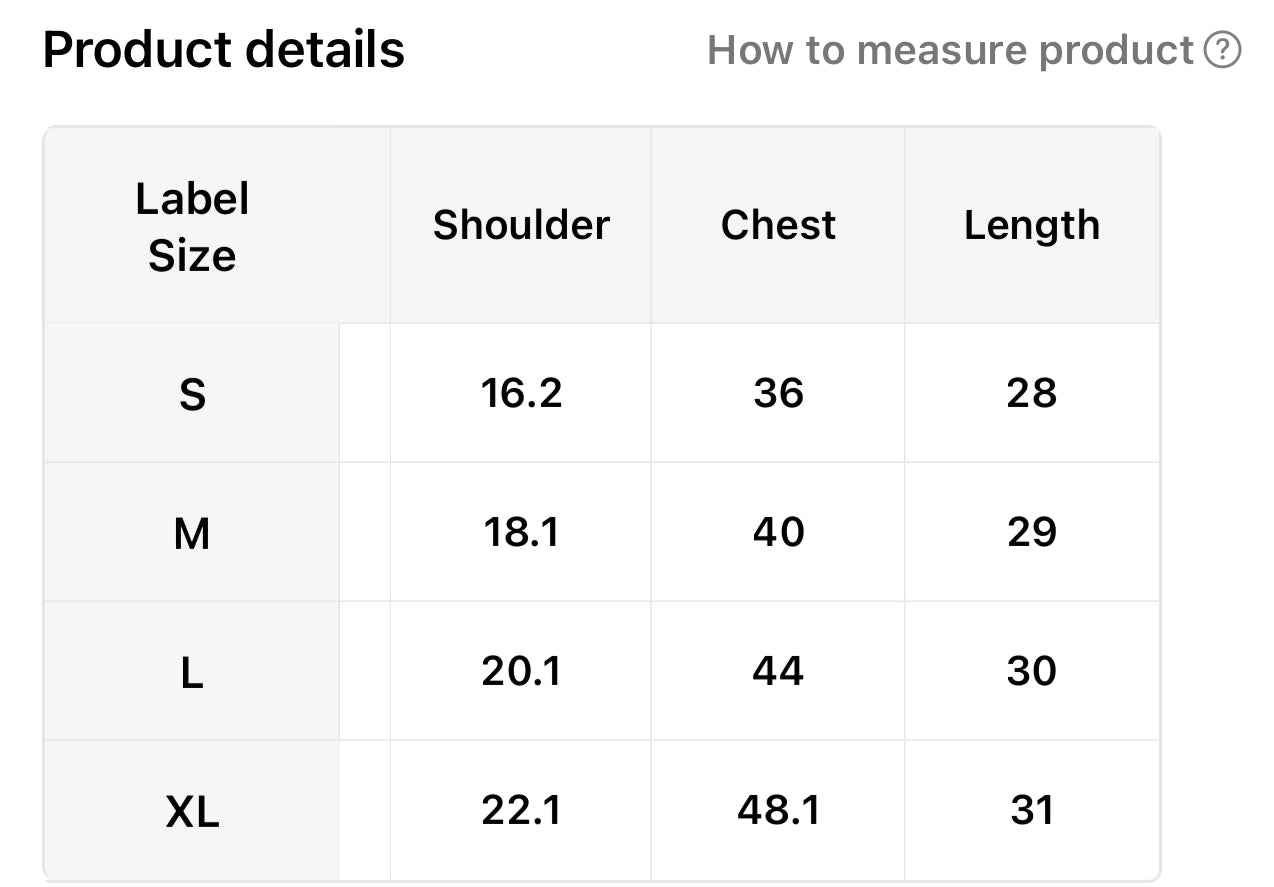The width and height of the screenshot is (1274, 887).
Task: Click the 16.2 shoulder value
Action: pos(521,393)
